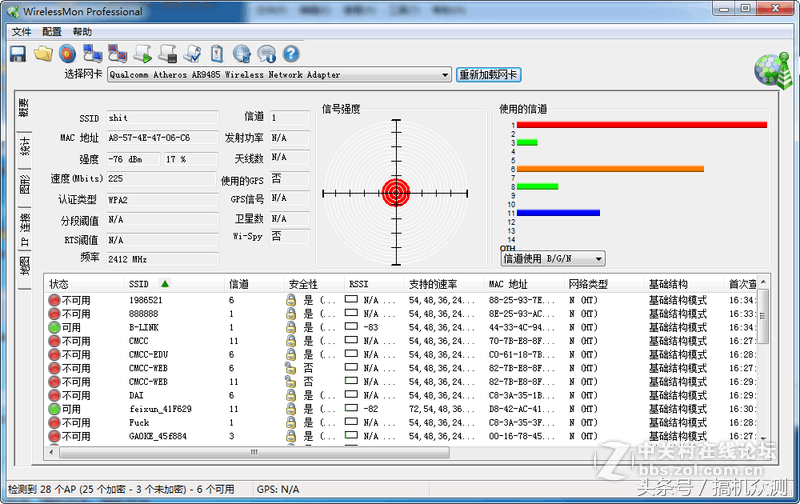Click the signal bar icon in the GAOKE_45f884 row
800x504 pixels.
pyautogui.click(x=351, y=435)
